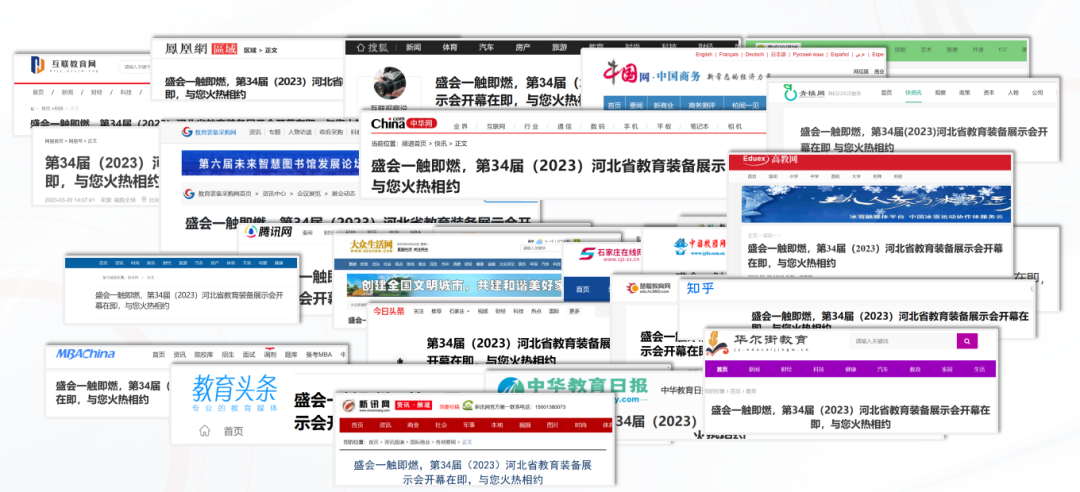Image resolution: width=1080 pixels, height=492 pixels.
Task: Click the 今日头条 logo
Action: coord(389,311)
